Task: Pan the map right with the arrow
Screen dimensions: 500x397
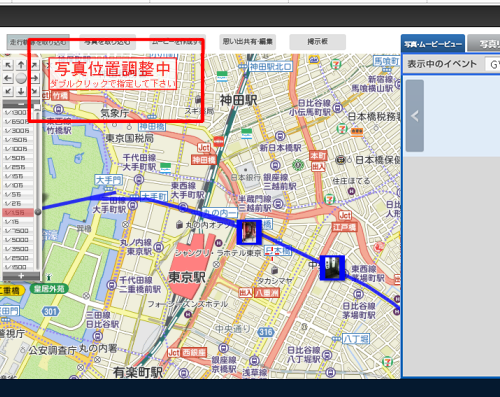Action: point(34,79)
